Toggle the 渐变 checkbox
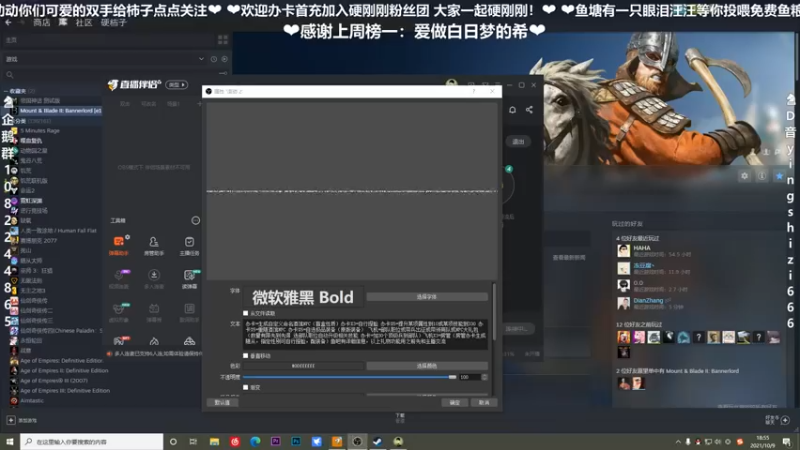 tap(246, 387)
